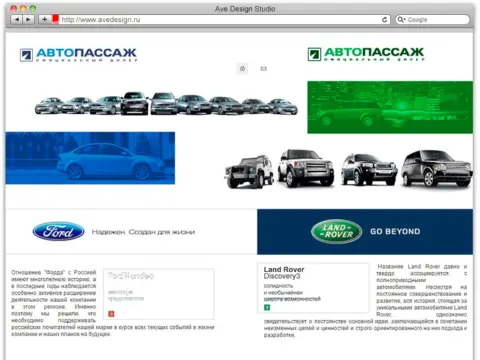The image size is (480, 360).
Task: Click the green Land Rover banner image
Action: [390, 107]
